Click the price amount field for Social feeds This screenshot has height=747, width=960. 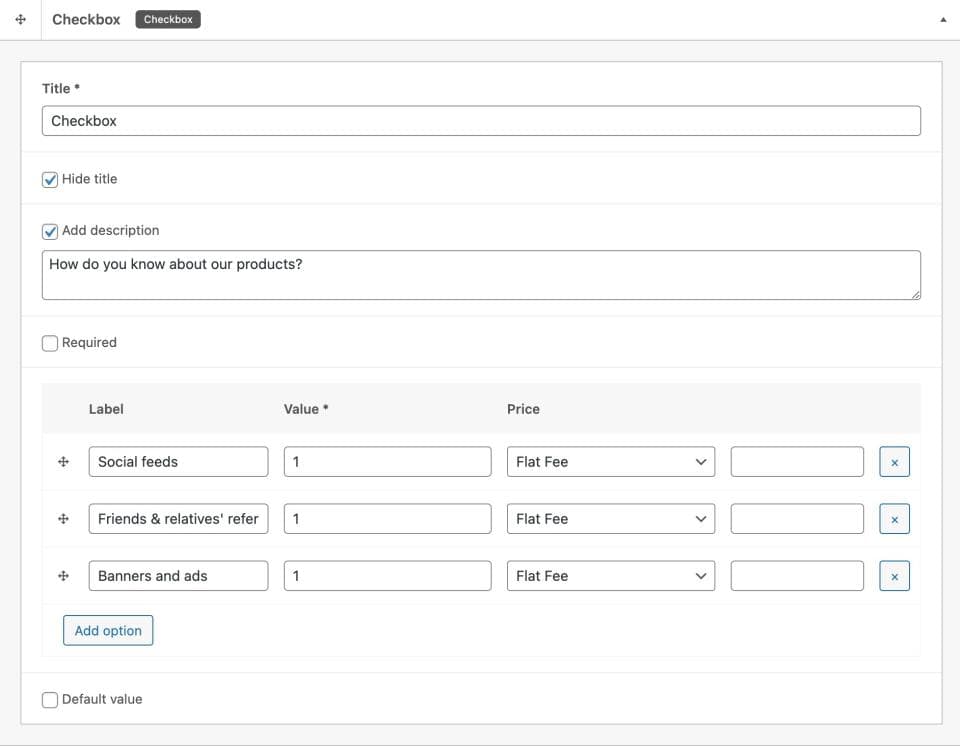point(797,462)
